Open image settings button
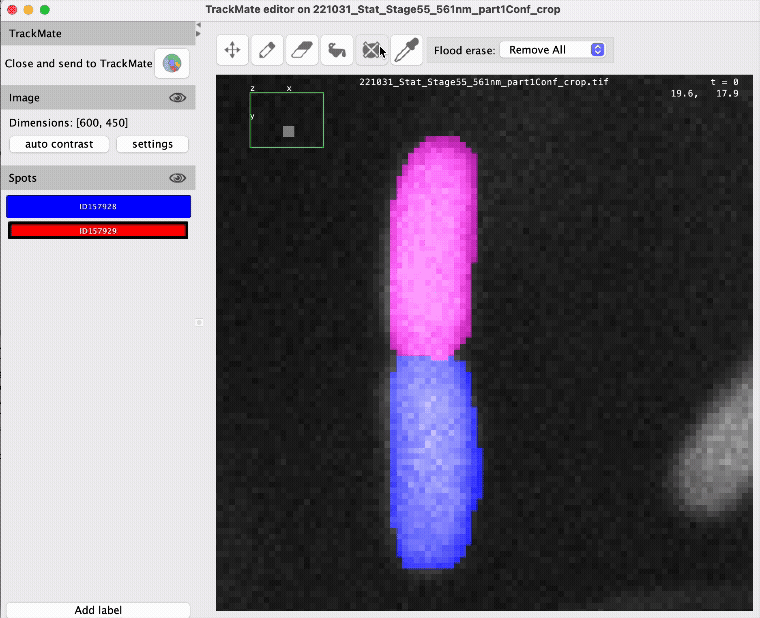 (152, 144)
